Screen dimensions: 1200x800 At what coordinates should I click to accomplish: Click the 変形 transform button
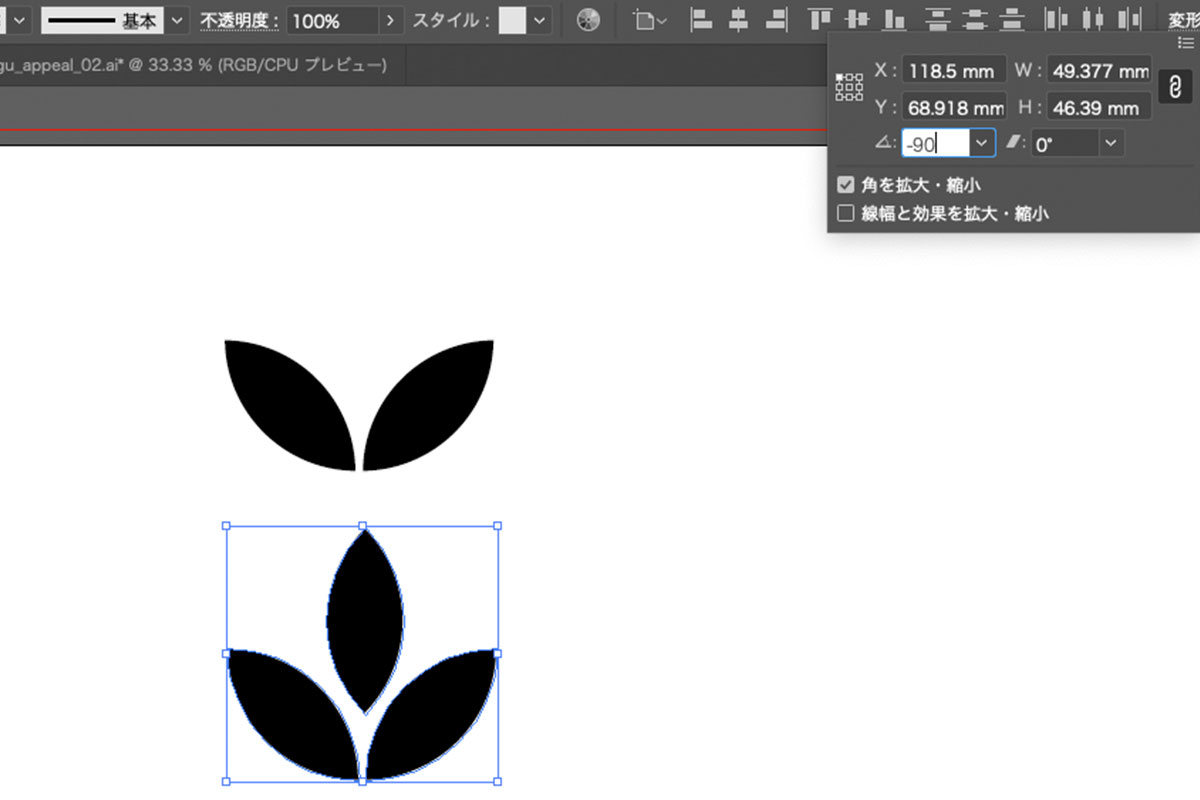pyautogui.click(x=1183, y=20)
